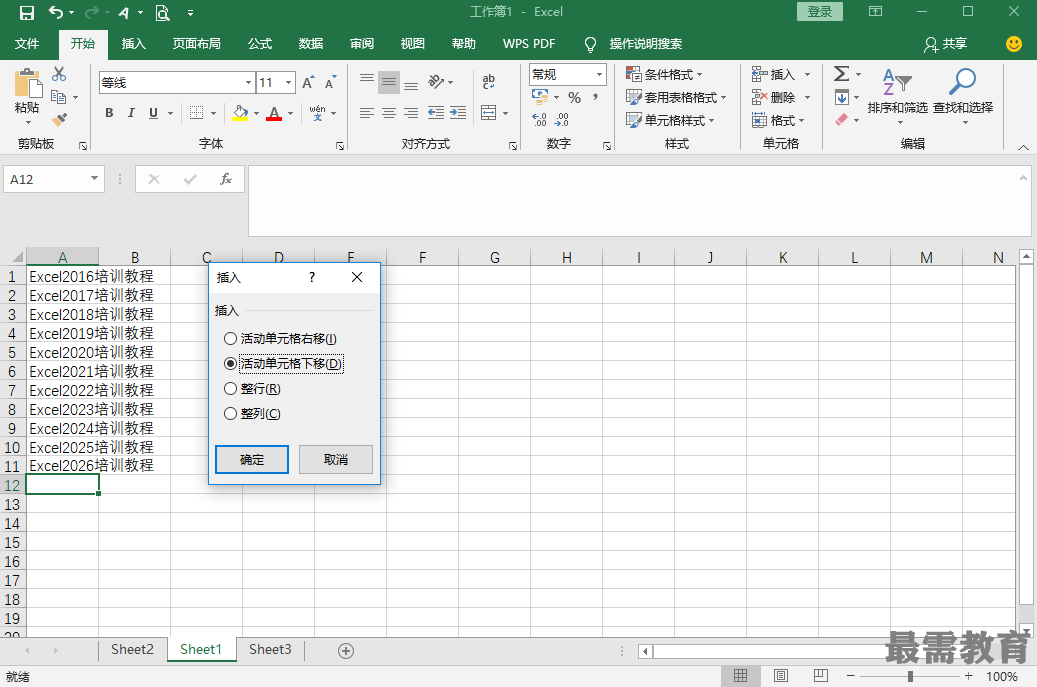Open the Name Box dropdown arrow
The height and width of the screenshot is (687, 1037).
pos(95,179)
